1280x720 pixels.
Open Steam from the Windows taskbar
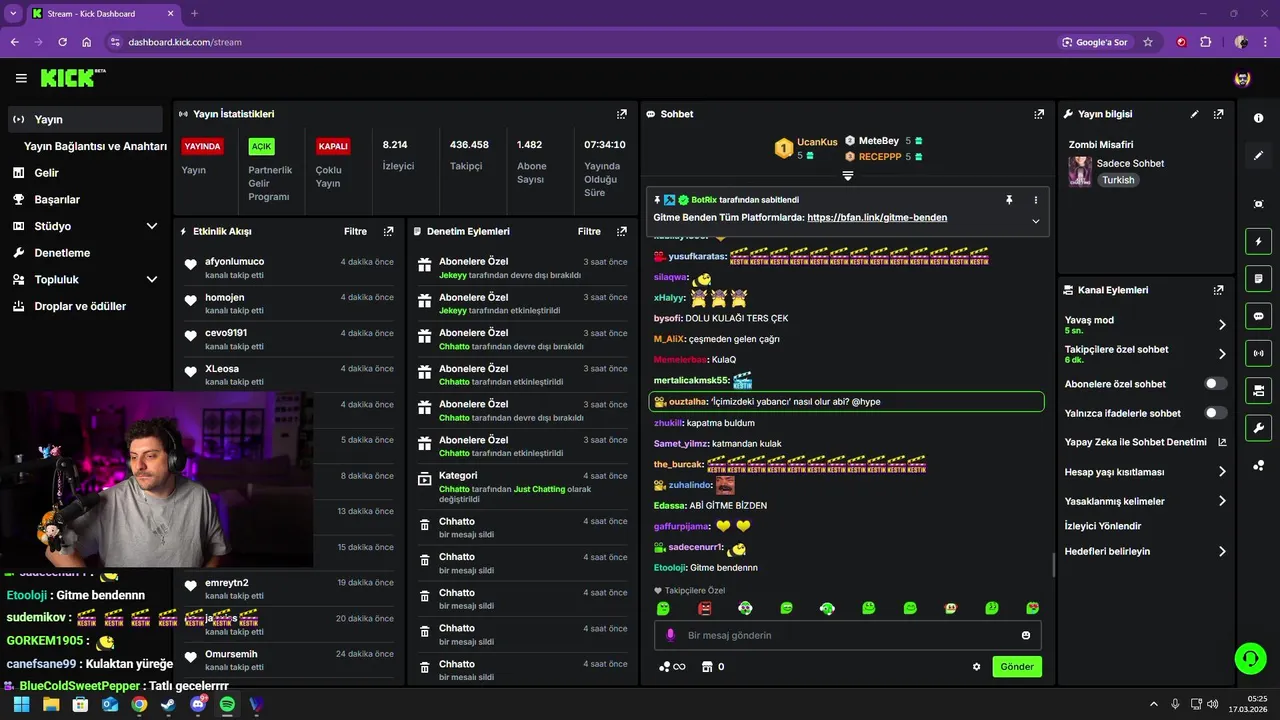[168, 704]
